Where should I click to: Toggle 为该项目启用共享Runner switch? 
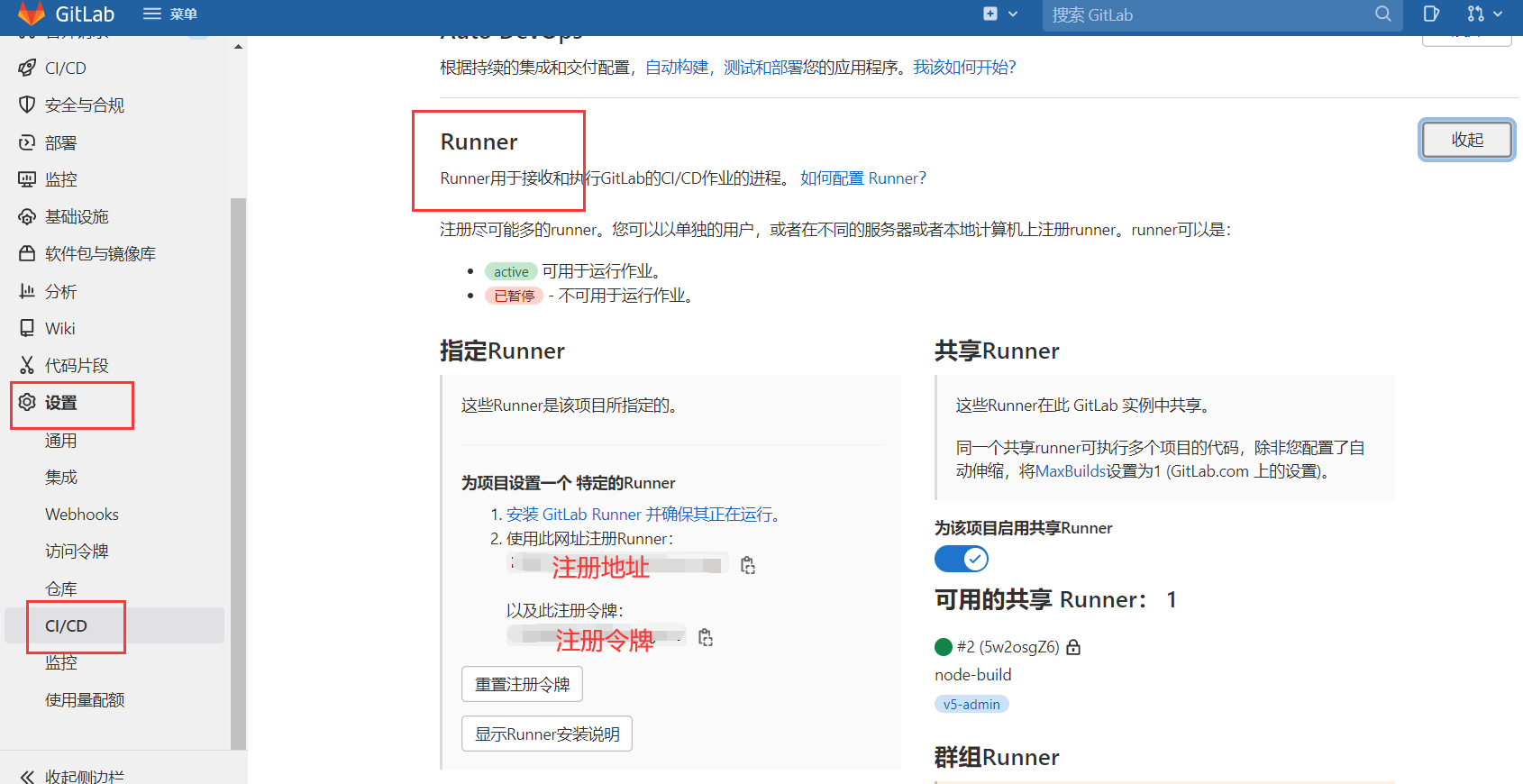tap(962, 559)
